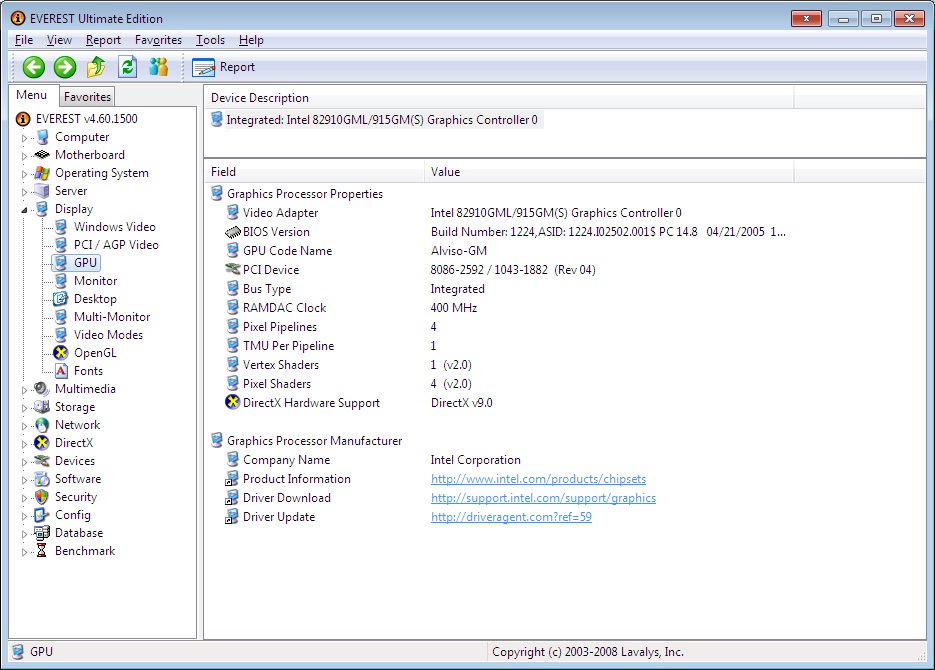Click the green Back arrow icon
The height and width of the screenshot is (670, 935).
coord(34,67)
